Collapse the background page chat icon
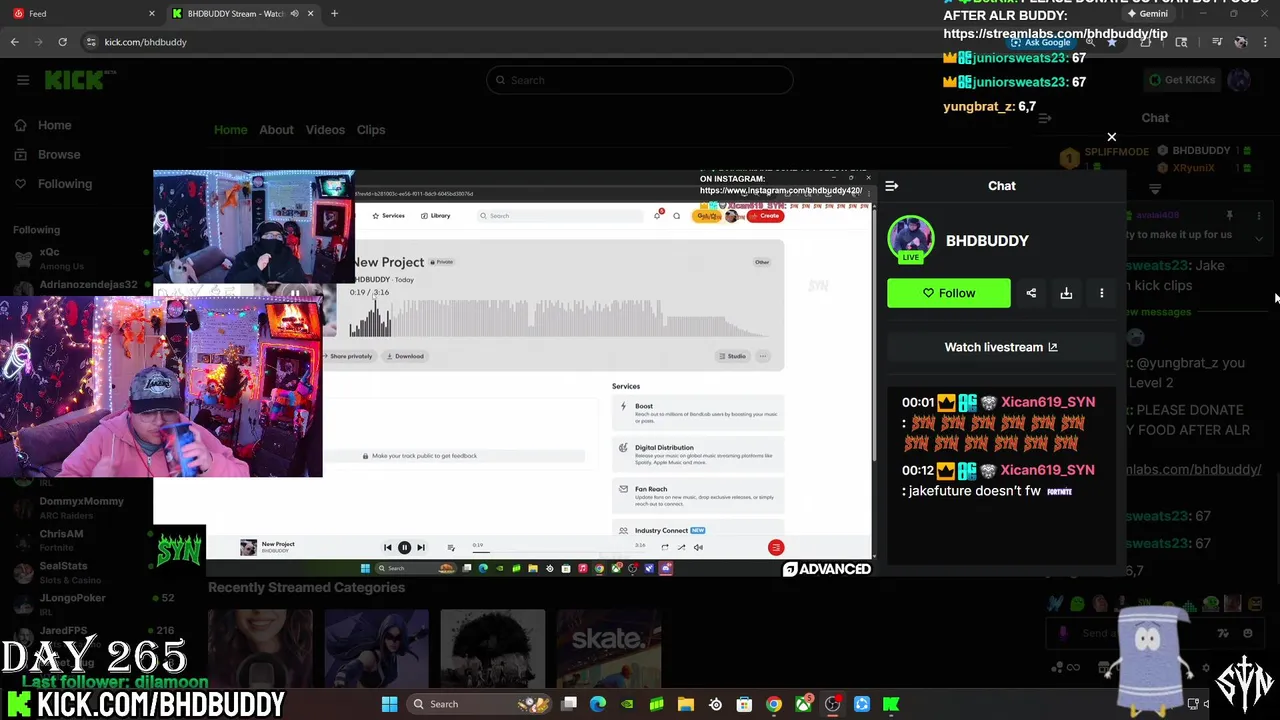This screenshot has width=1280, height=720. coord(1044,118)
